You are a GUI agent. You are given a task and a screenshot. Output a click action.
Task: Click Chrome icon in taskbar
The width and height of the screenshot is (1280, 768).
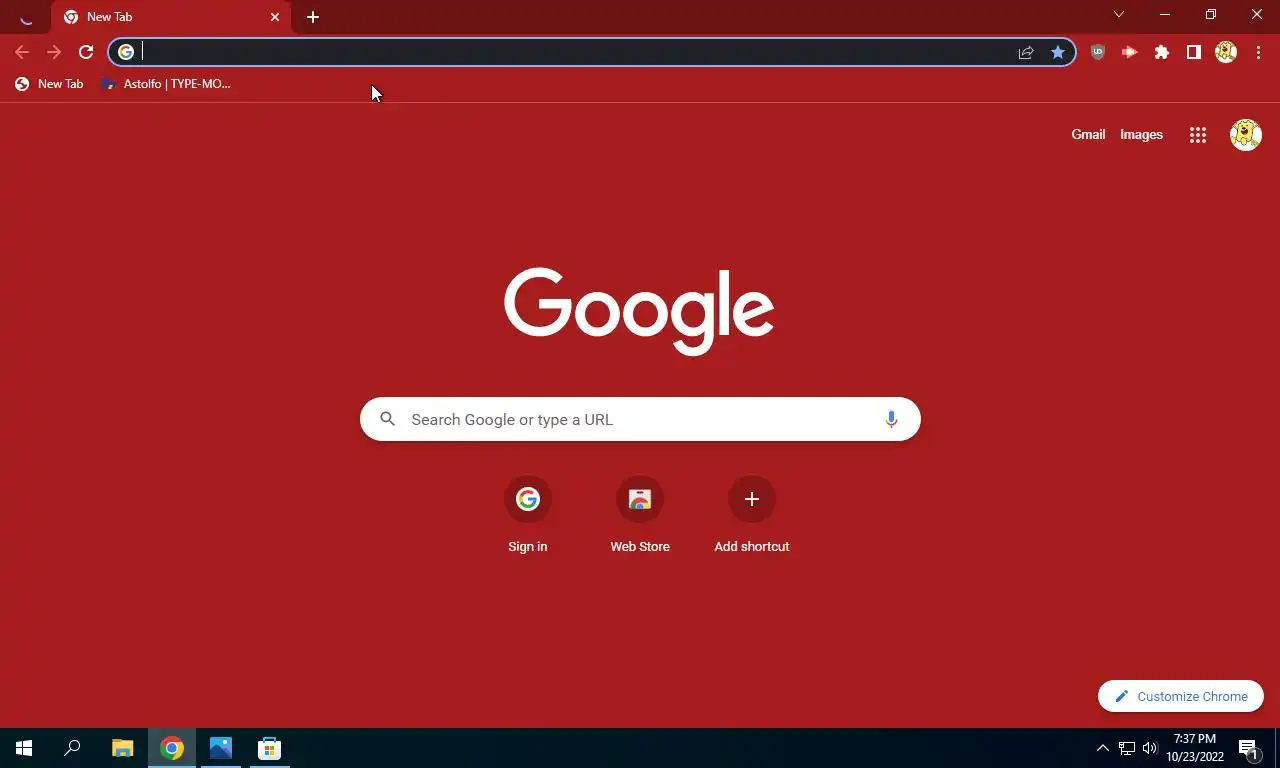click(172, 748)
